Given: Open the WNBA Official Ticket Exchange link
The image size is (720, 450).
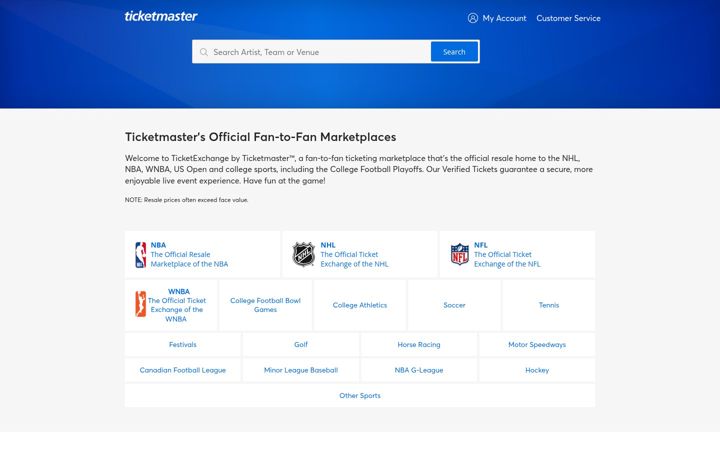Looking at the screenshot, I should coord(171,305).
